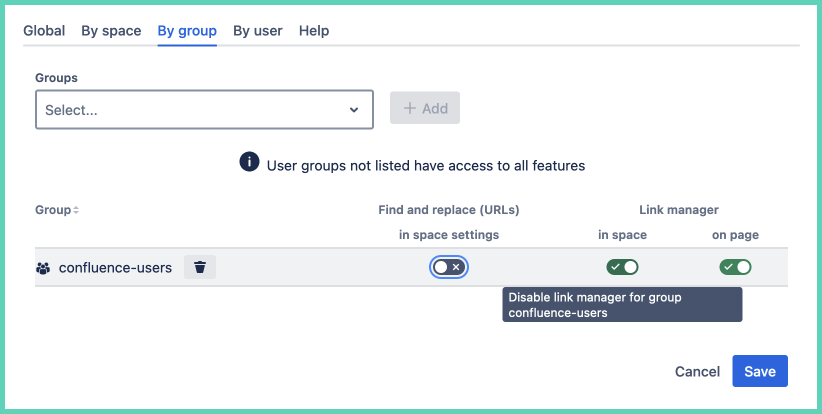
Task: Select the By group tab
Action: [187, 31]
